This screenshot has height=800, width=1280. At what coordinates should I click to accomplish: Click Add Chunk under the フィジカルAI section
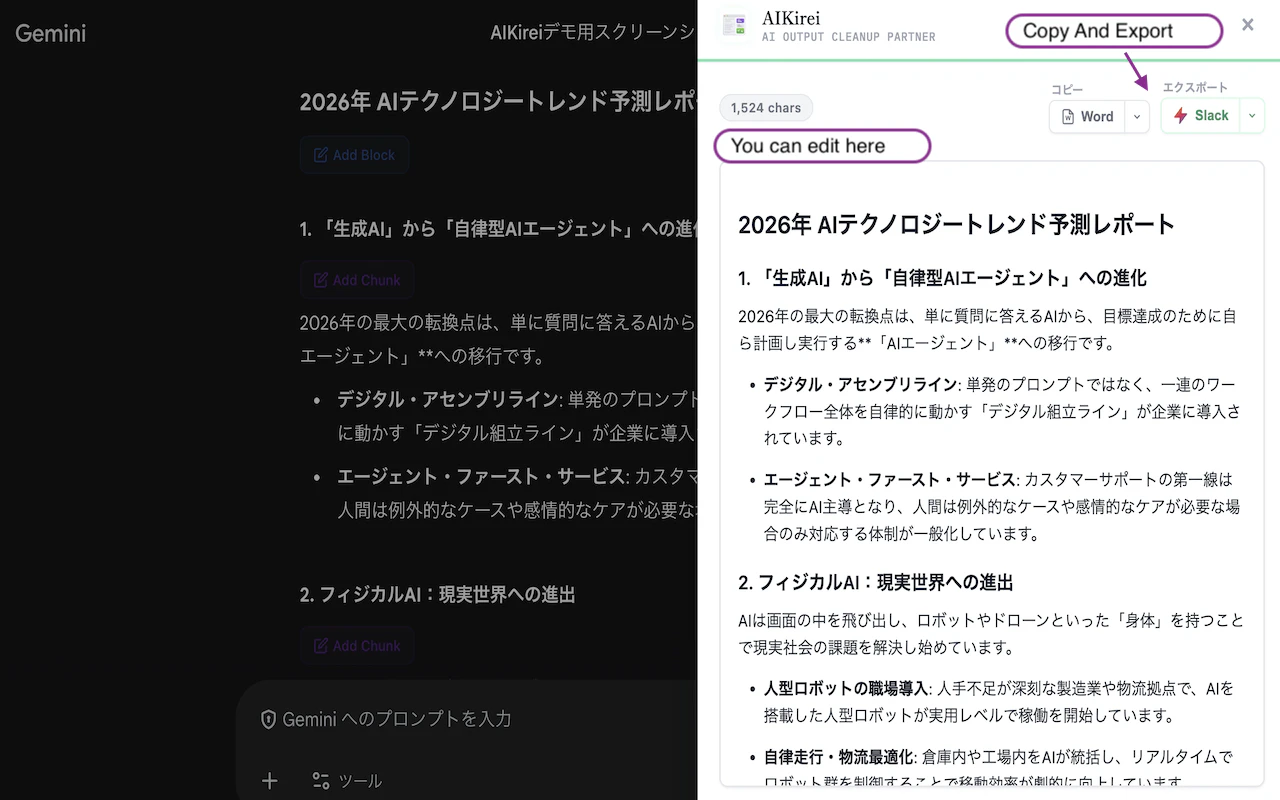(357, 646)
